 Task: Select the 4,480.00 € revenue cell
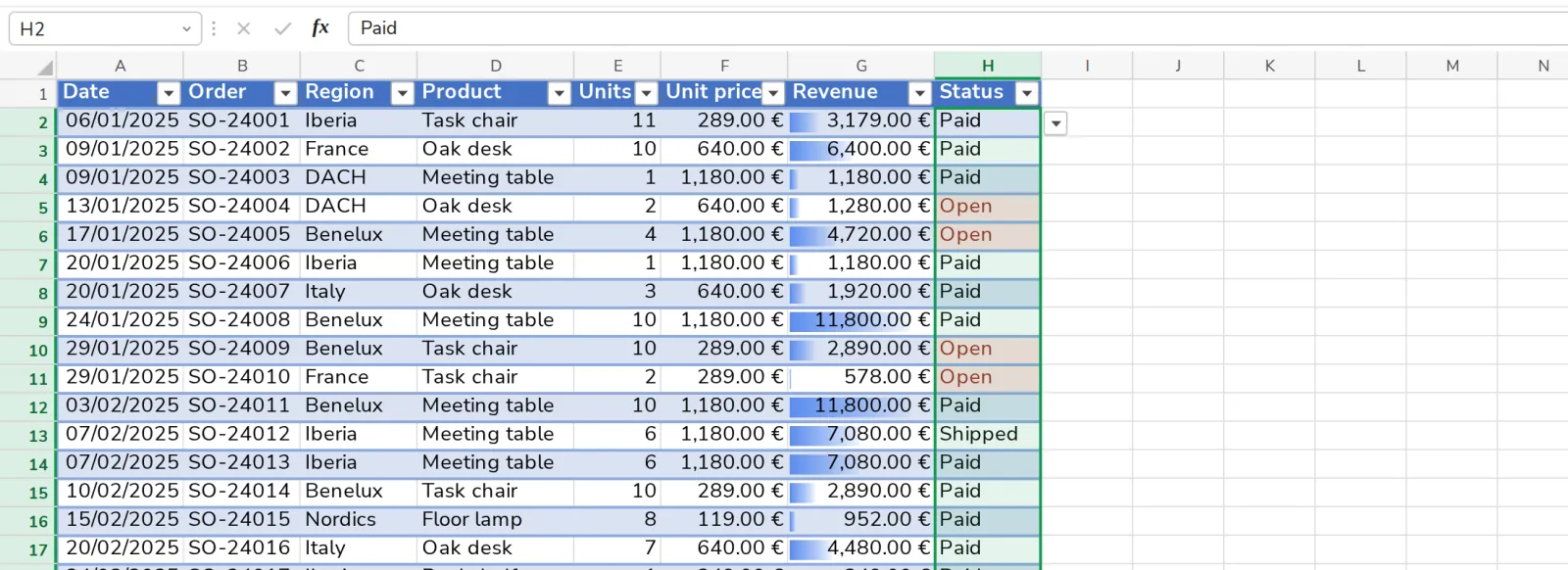(861, 548)
